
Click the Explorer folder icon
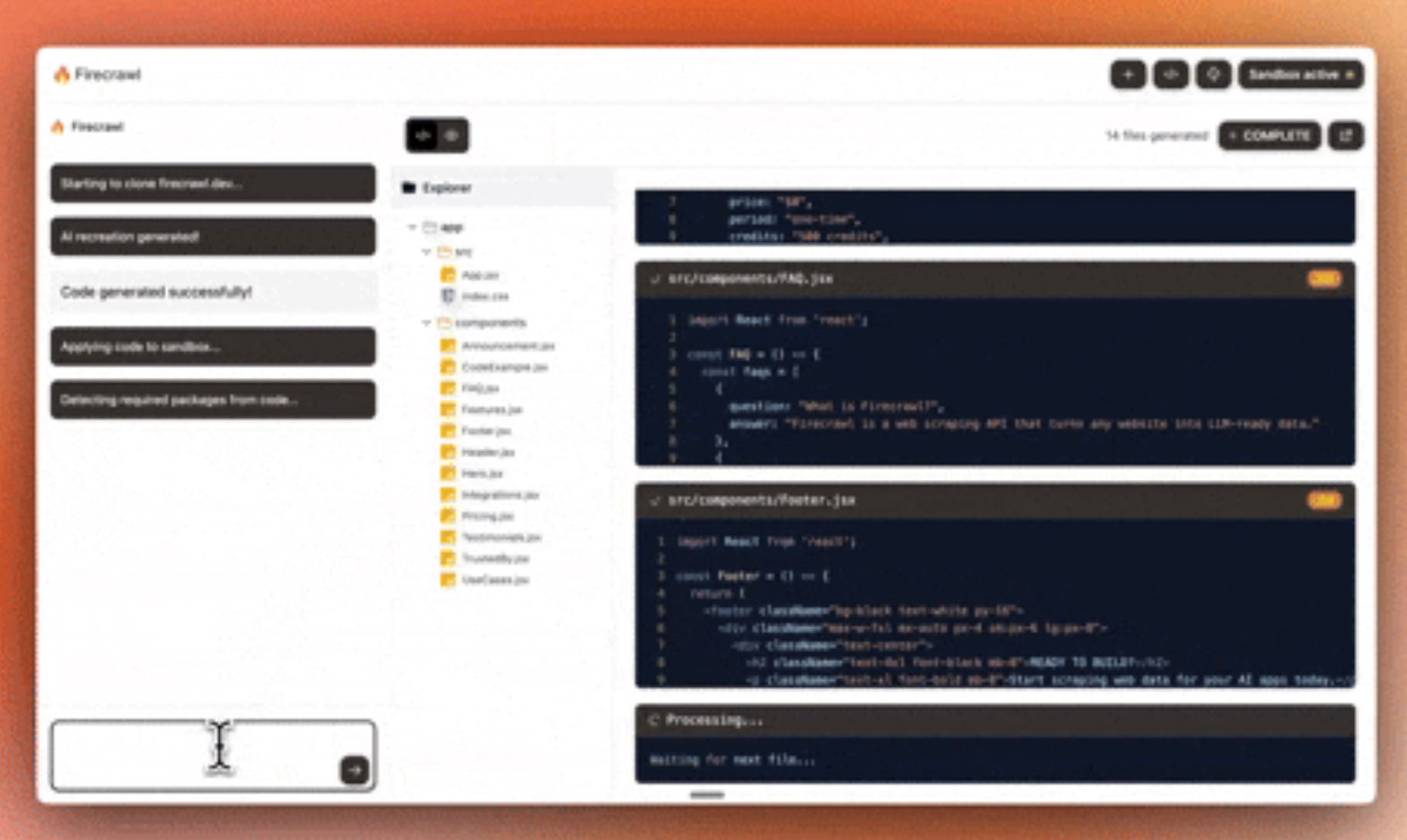click(409, 188)
